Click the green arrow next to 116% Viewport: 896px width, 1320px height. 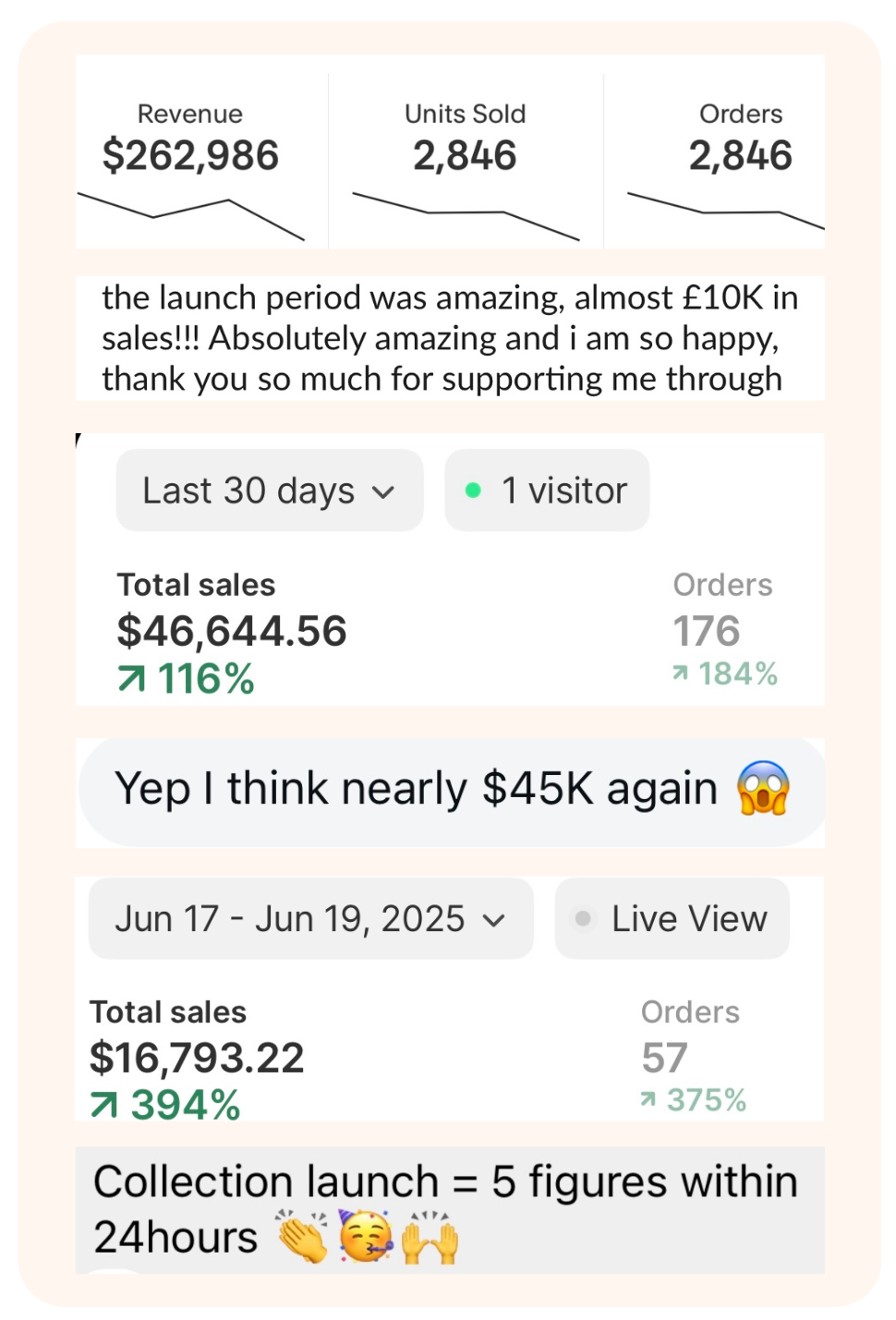132,679
